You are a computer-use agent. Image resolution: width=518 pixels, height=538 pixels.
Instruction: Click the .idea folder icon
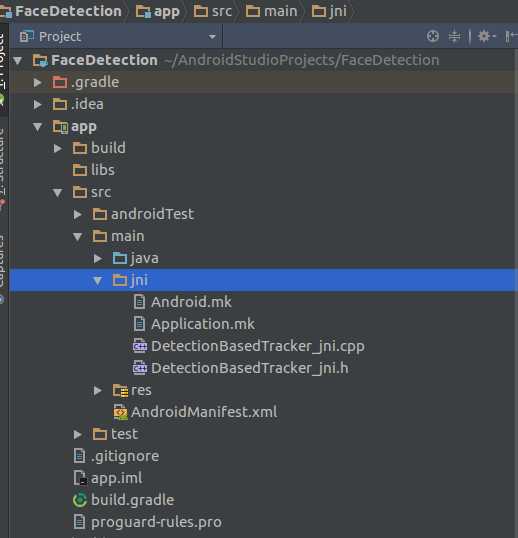[60, 104]
